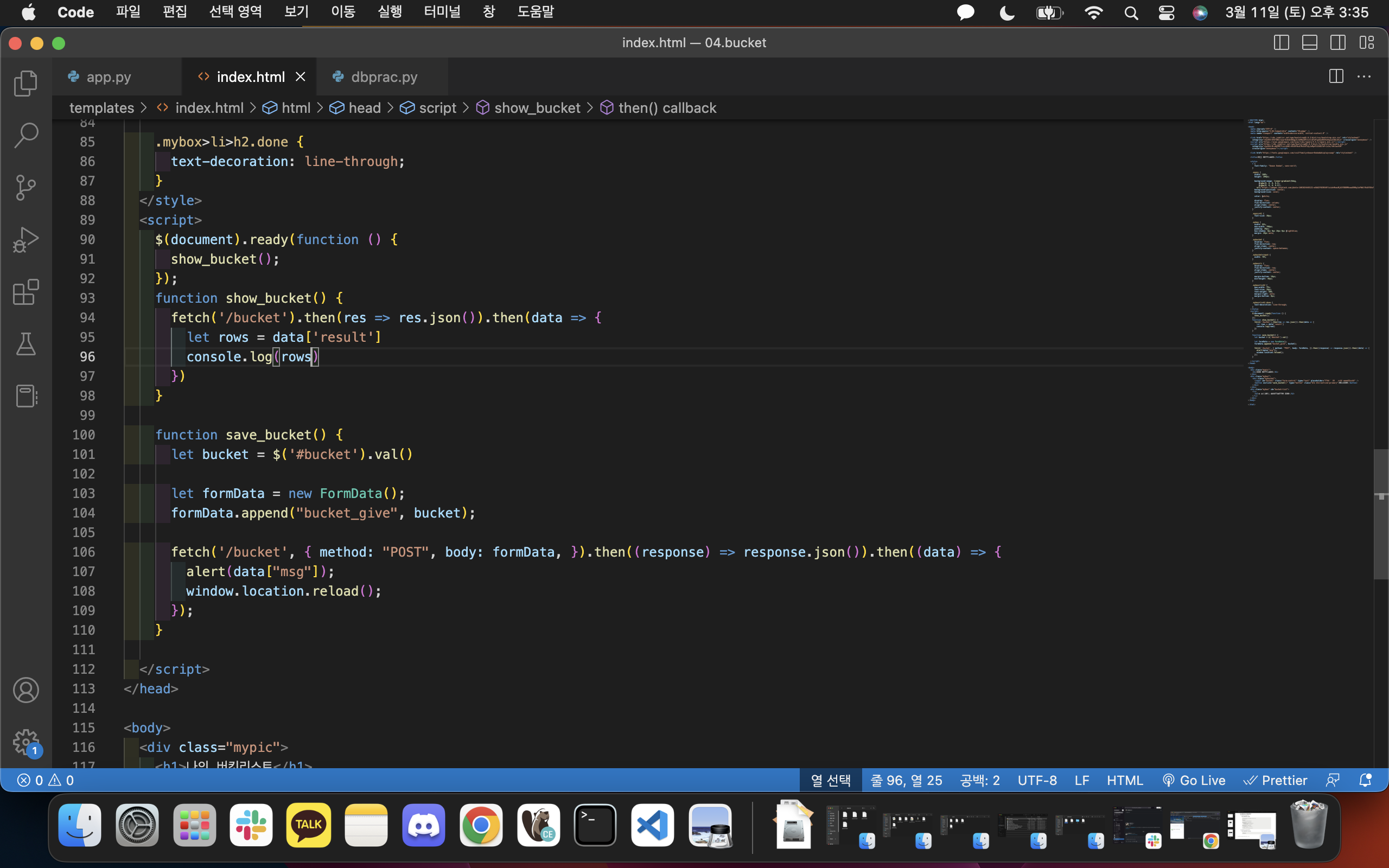The width and height of the screenshot is (1389, 868).
Task: Expand the html breadcrumb
Action: (286, 108)
